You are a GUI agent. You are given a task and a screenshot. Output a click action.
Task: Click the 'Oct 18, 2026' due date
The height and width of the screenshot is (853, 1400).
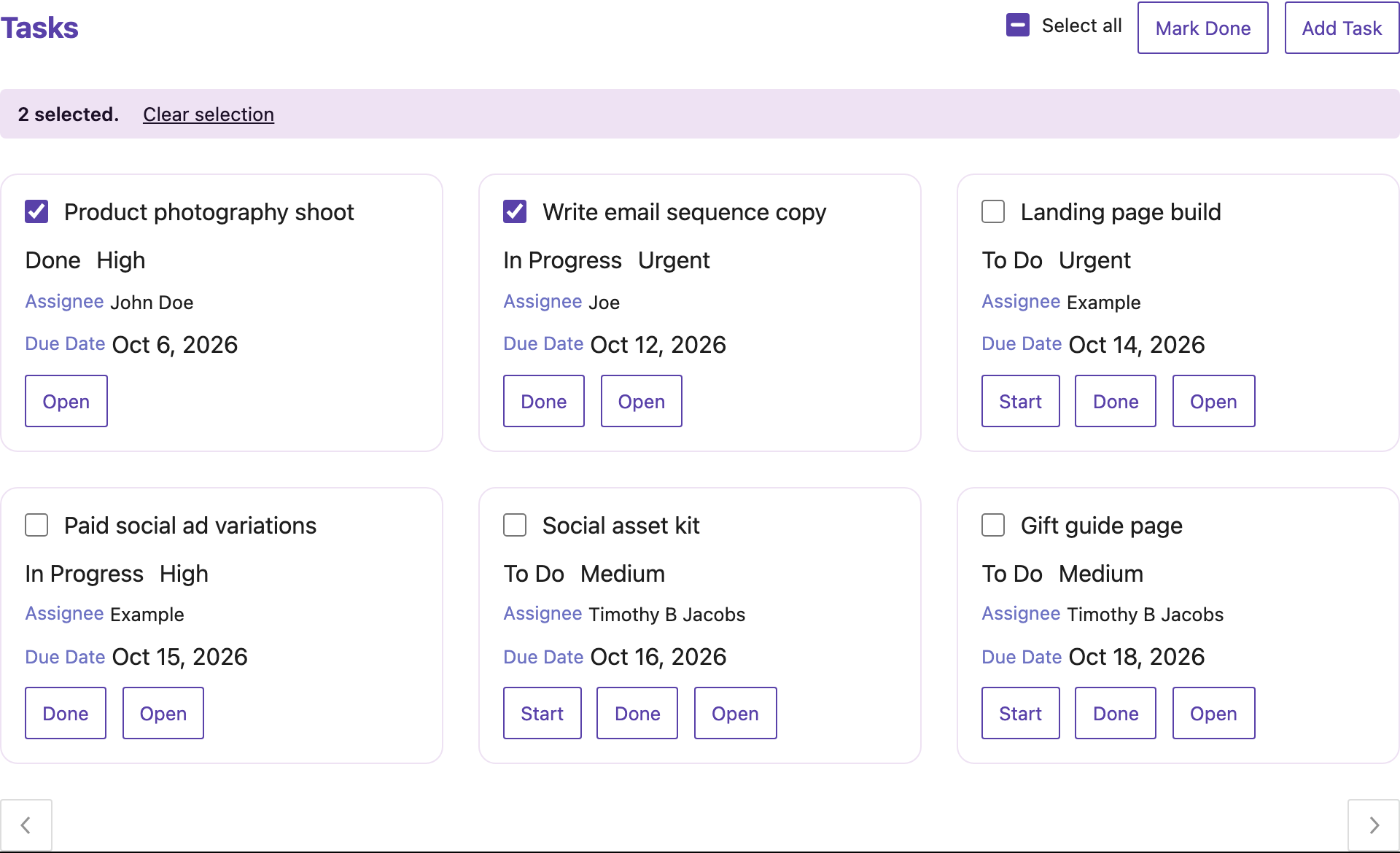(1137, 657)
